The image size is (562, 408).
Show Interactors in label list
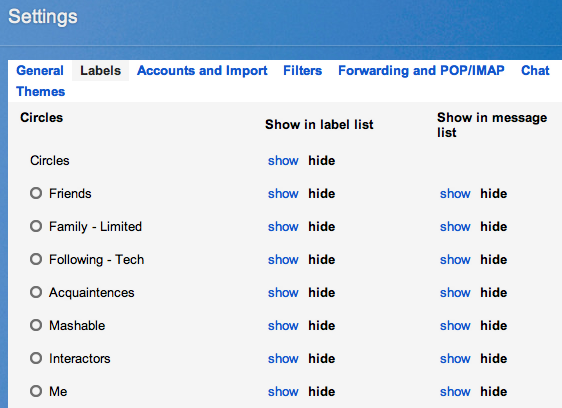(283, 359)
